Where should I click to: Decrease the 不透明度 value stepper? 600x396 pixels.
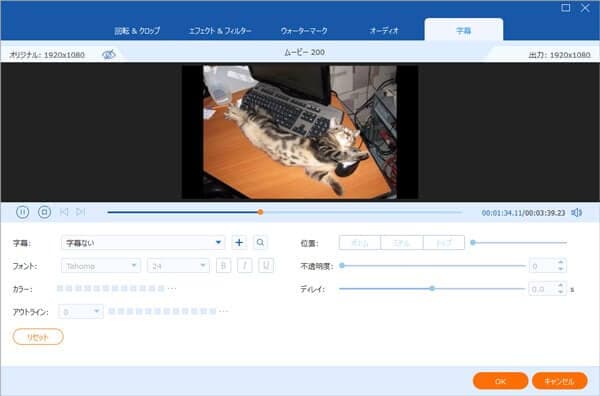pos(561,269)
